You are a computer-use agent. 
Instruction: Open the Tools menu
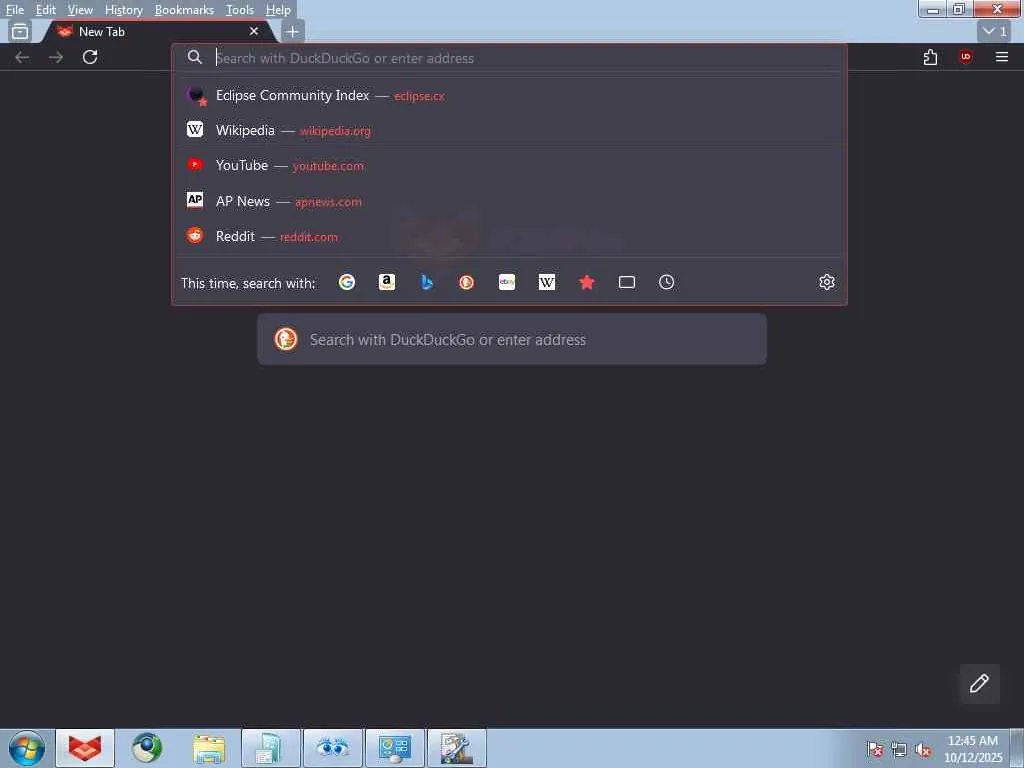point(240,10)
